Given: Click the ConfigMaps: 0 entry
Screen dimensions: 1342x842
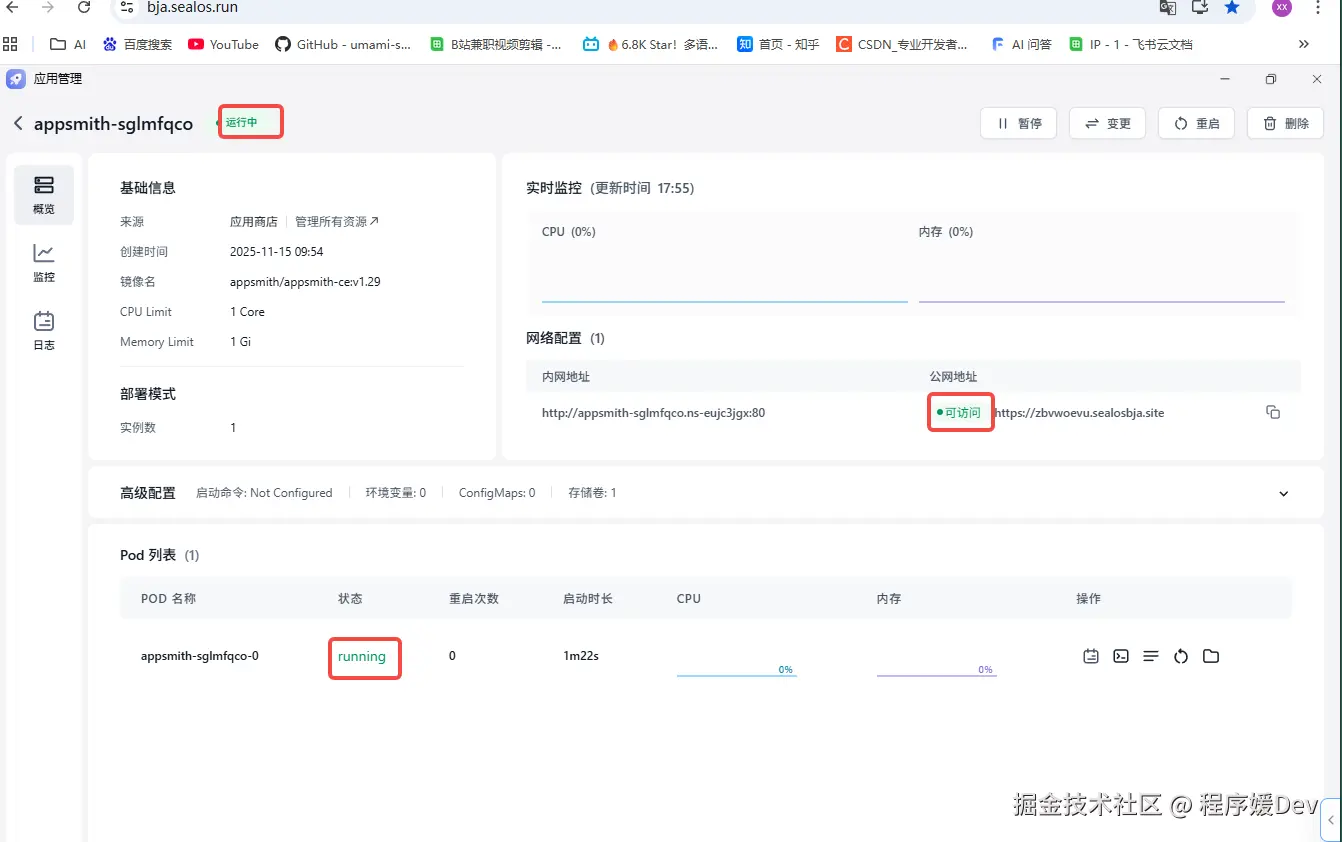Looking at the screenshot, I should coord(497,493).
